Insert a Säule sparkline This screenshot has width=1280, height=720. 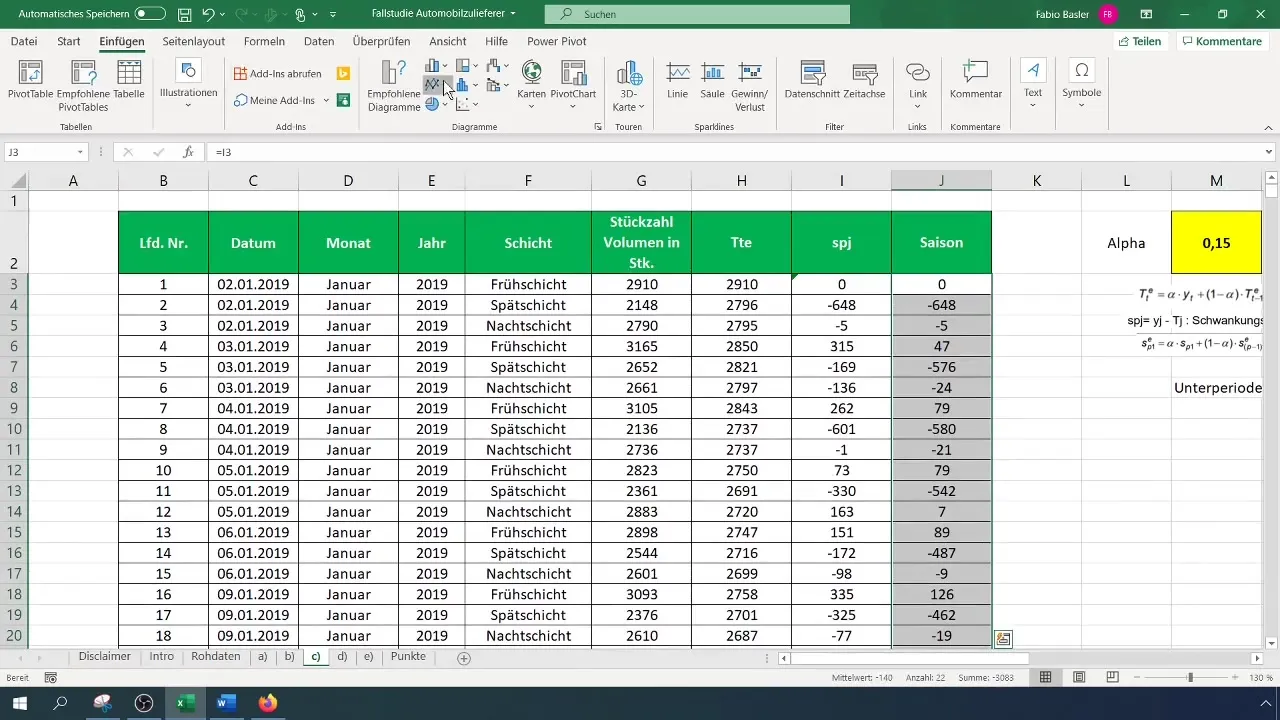point(712,80)
